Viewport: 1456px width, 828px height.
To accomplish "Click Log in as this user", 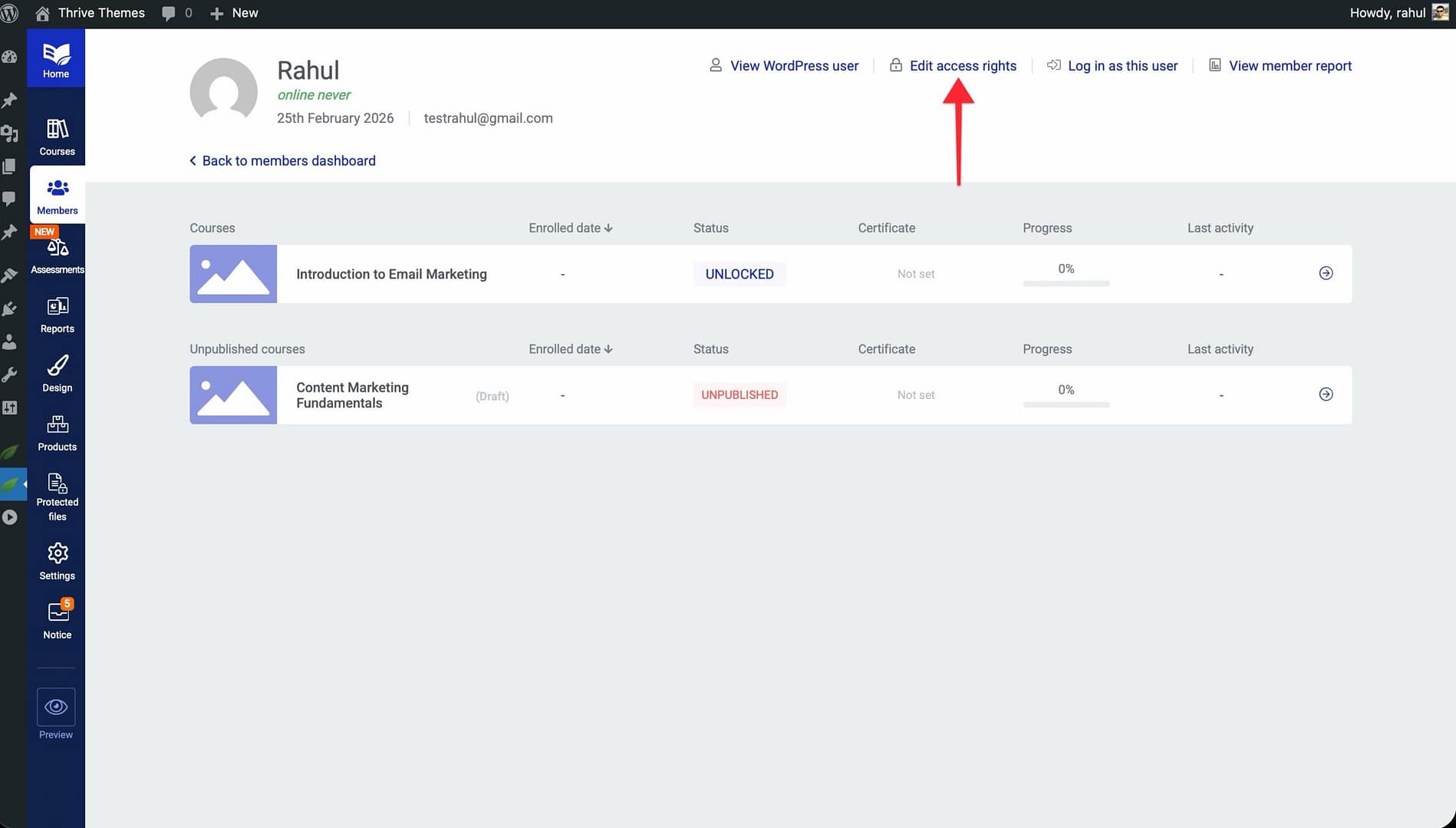I will 1122,66.
